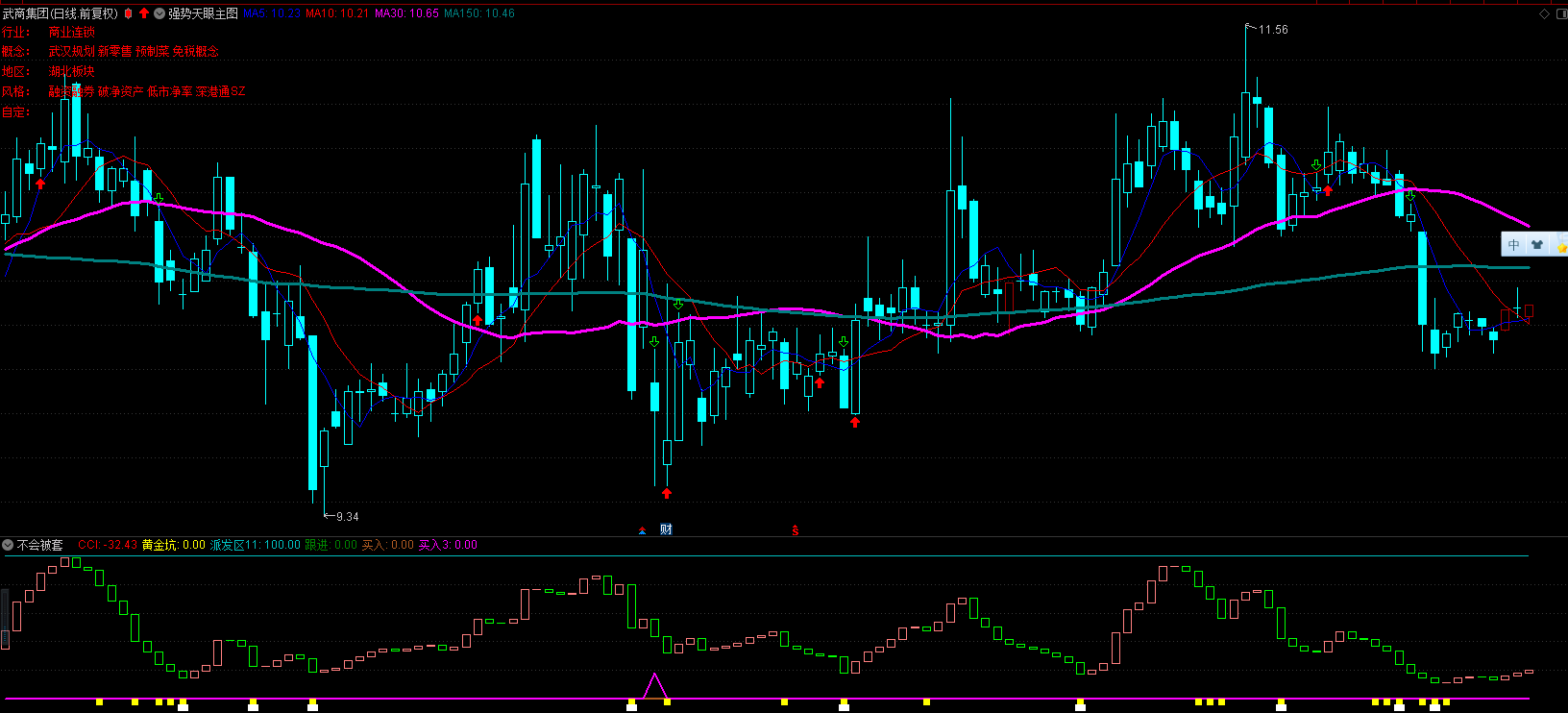Click the red buy arrow below the lowest candle near 9.34's right
The image size is (1568, 713).
[667, 493]
